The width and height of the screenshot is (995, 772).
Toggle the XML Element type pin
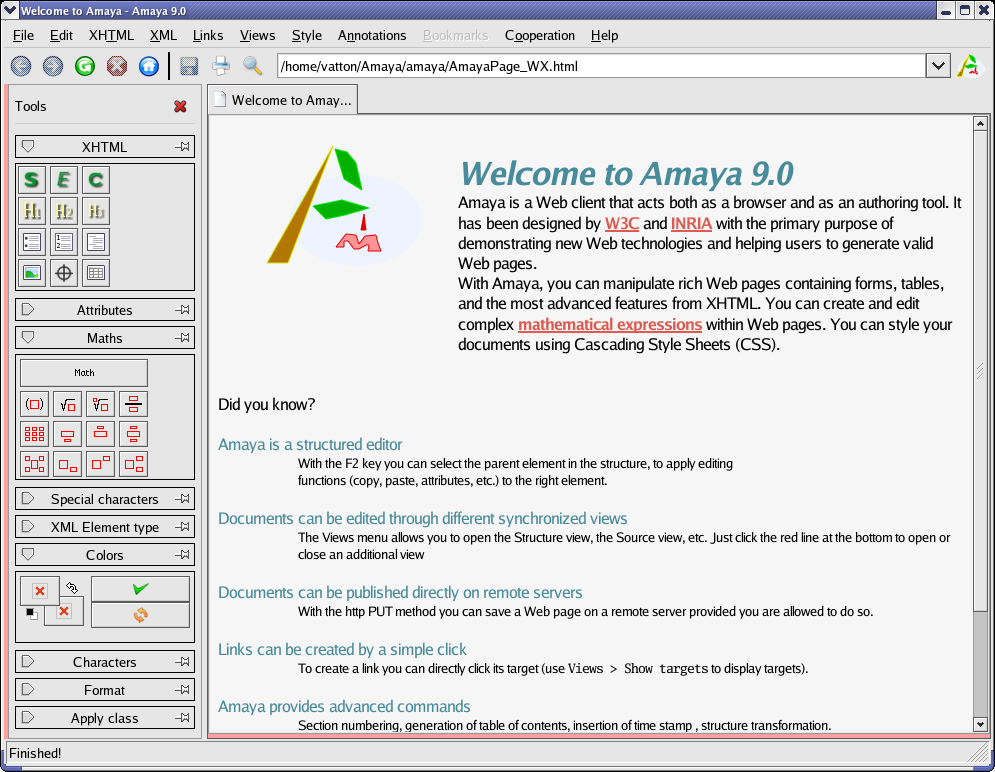coord(182,527)
